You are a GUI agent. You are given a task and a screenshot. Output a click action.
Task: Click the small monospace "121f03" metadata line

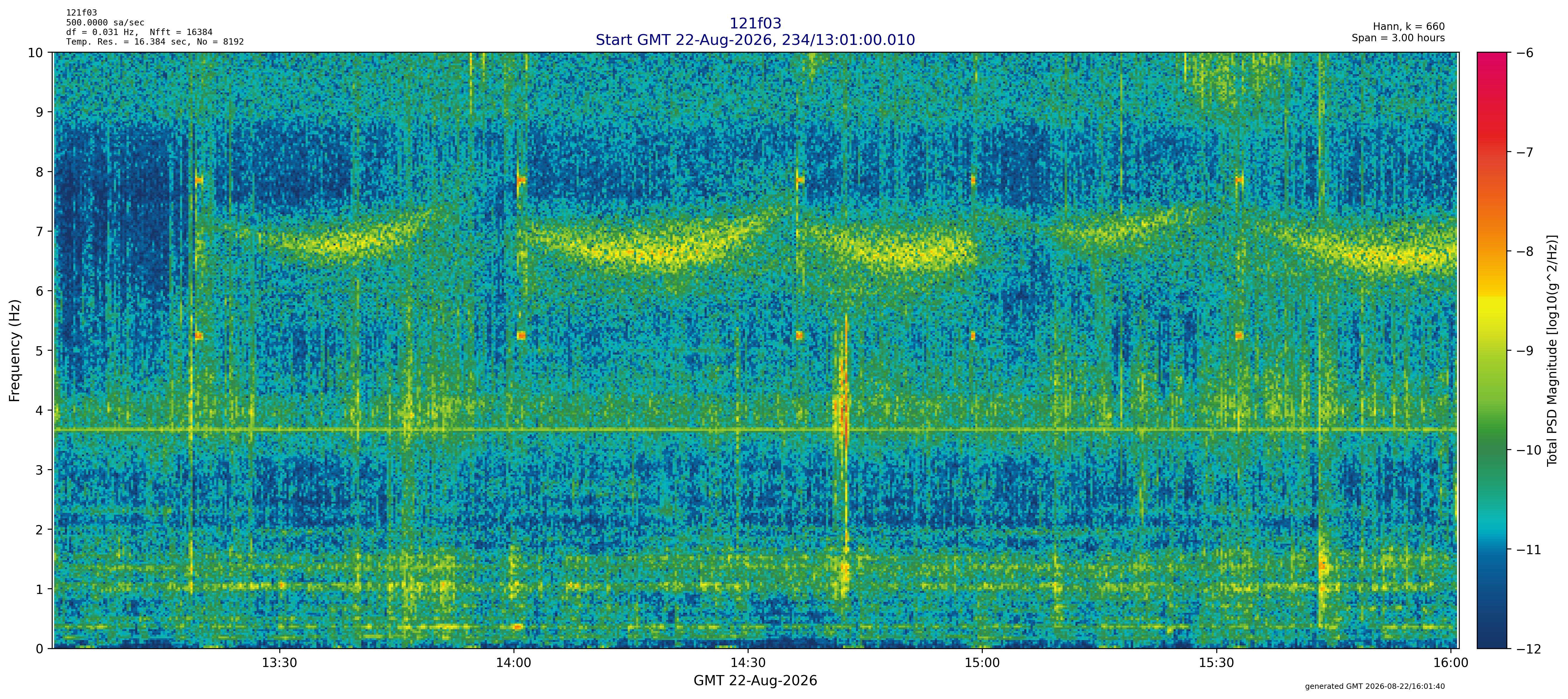point(82,12)
